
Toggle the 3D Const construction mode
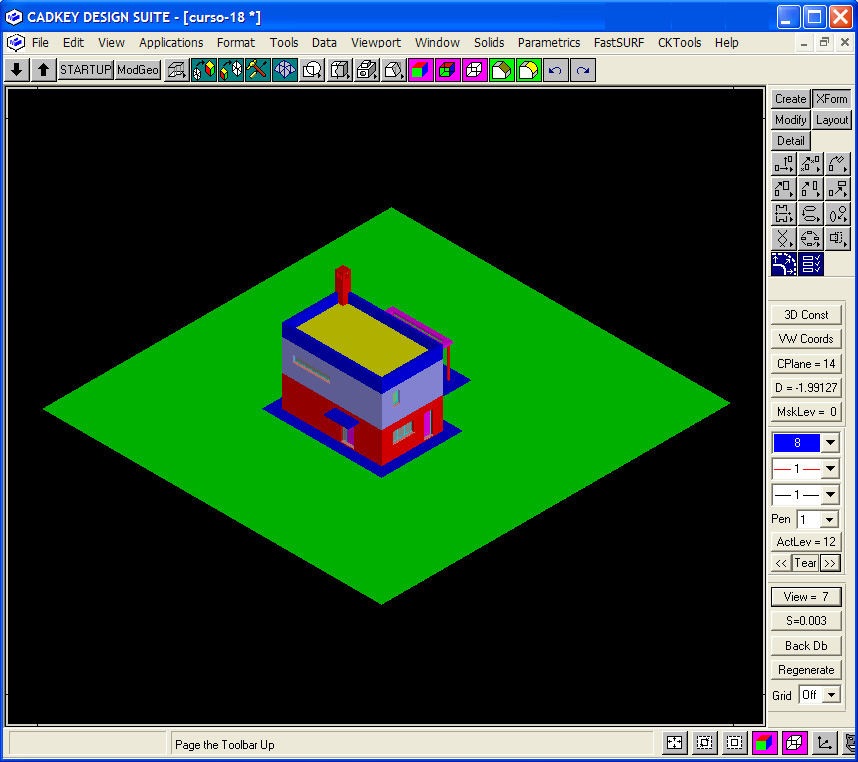pos(806,315)
